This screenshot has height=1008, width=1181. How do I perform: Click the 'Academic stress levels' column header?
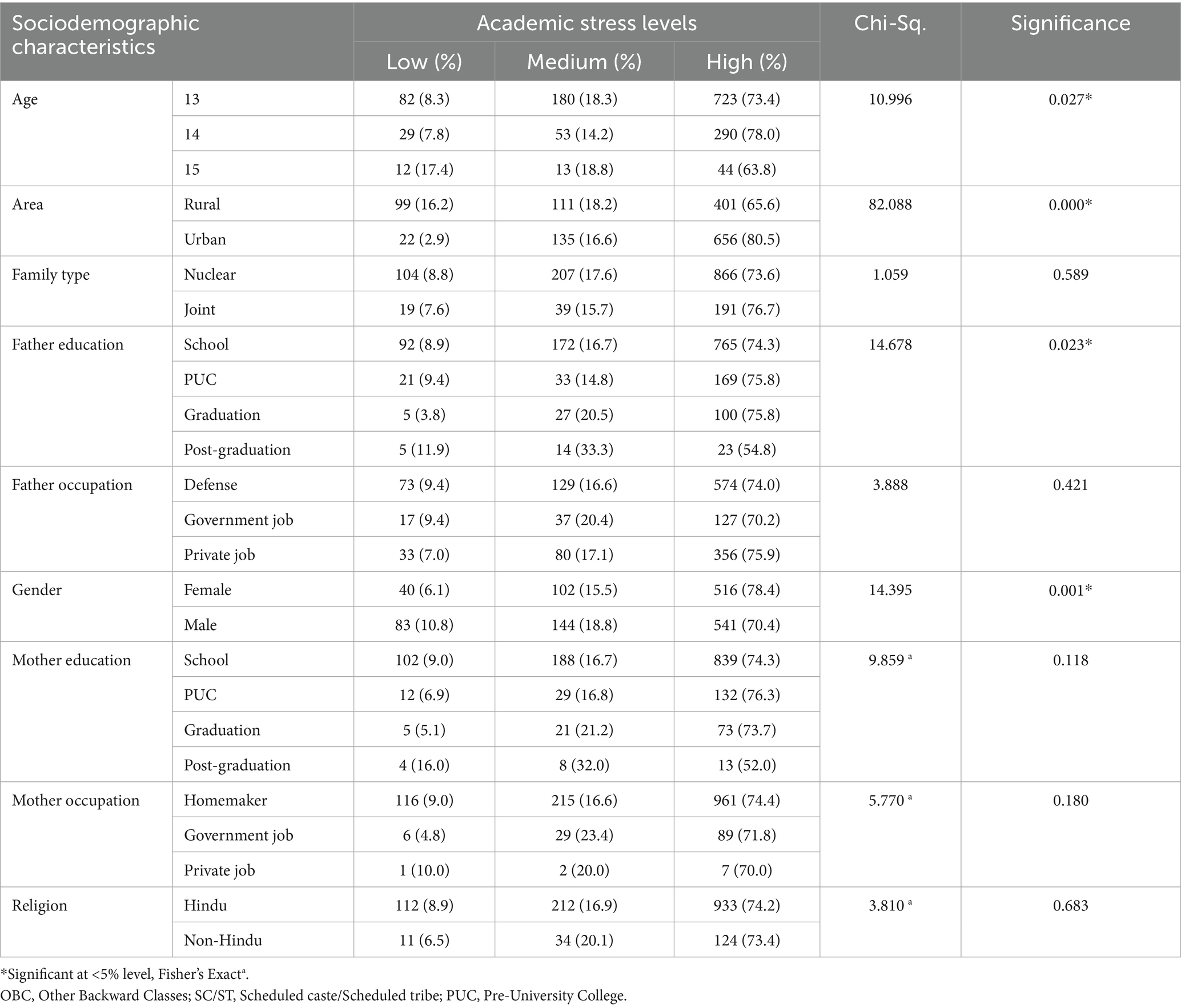587,23
